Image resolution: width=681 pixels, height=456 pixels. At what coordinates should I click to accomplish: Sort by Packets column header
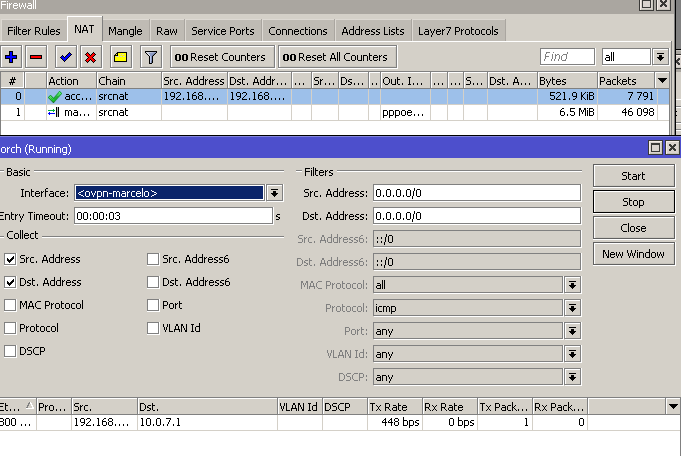(626, 81)
